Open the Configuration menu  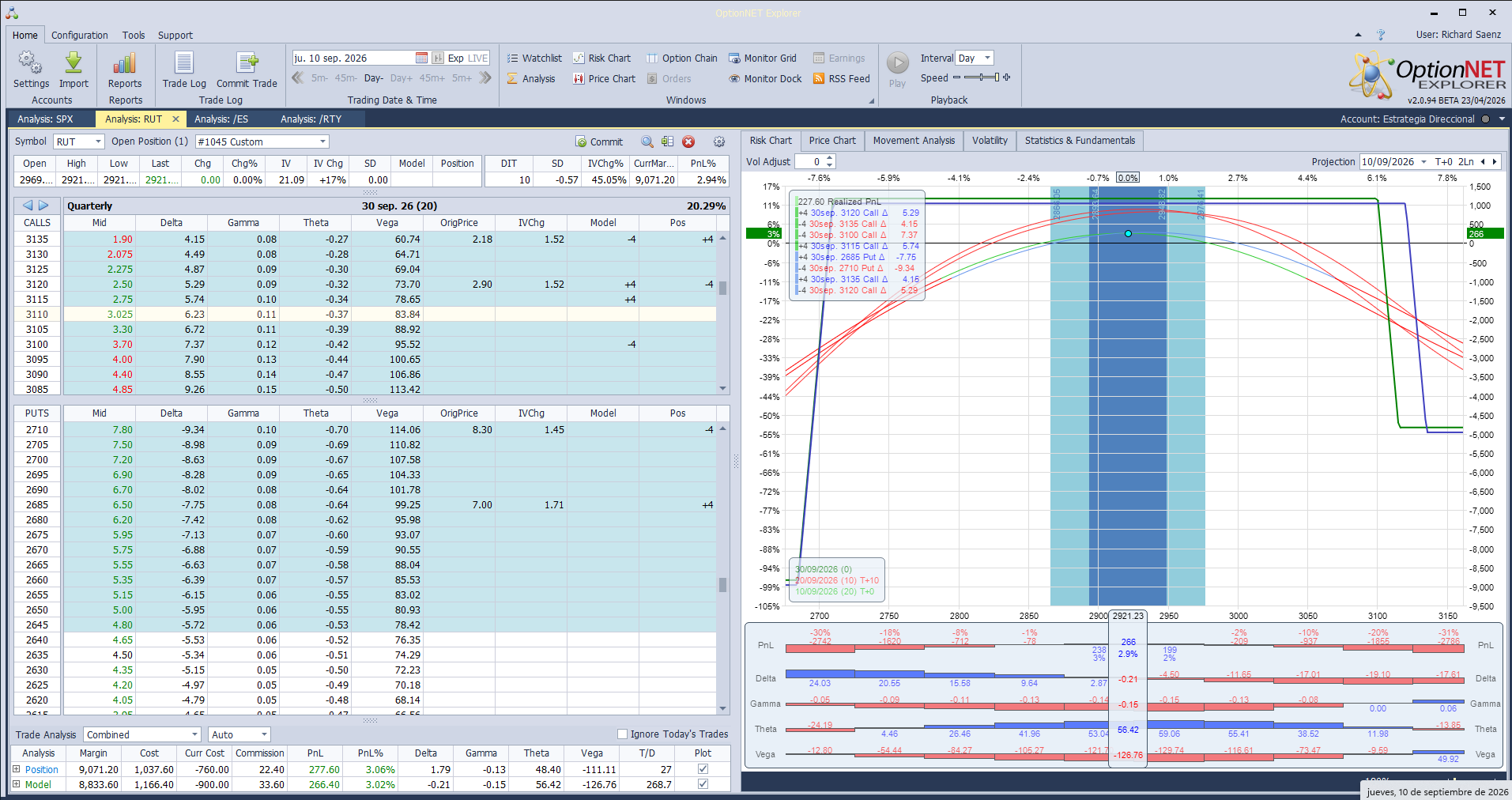pyautogui.click(x=79, y=35)
